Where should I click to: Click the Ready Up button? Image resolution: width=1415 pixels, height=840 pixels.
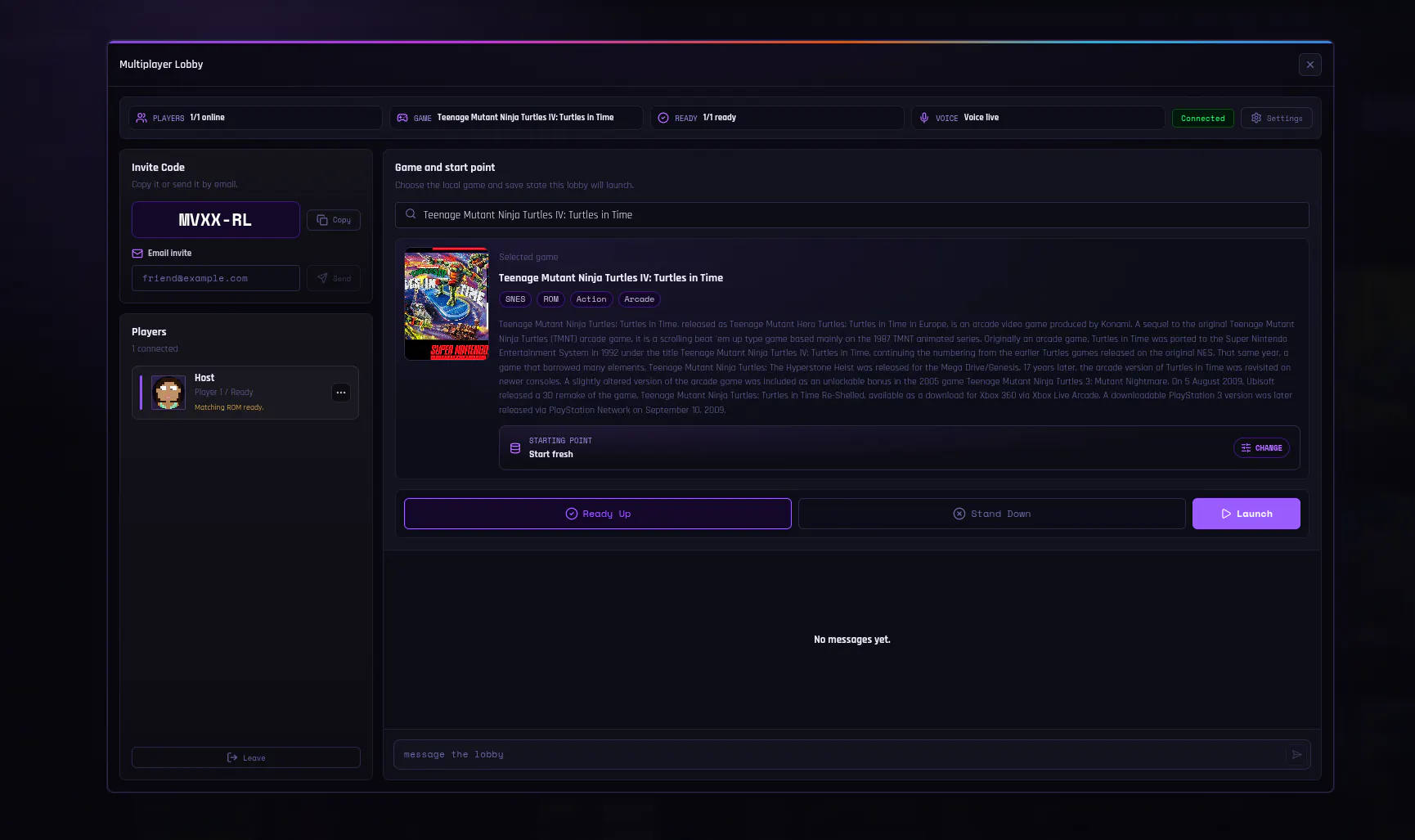coord(597,514)
